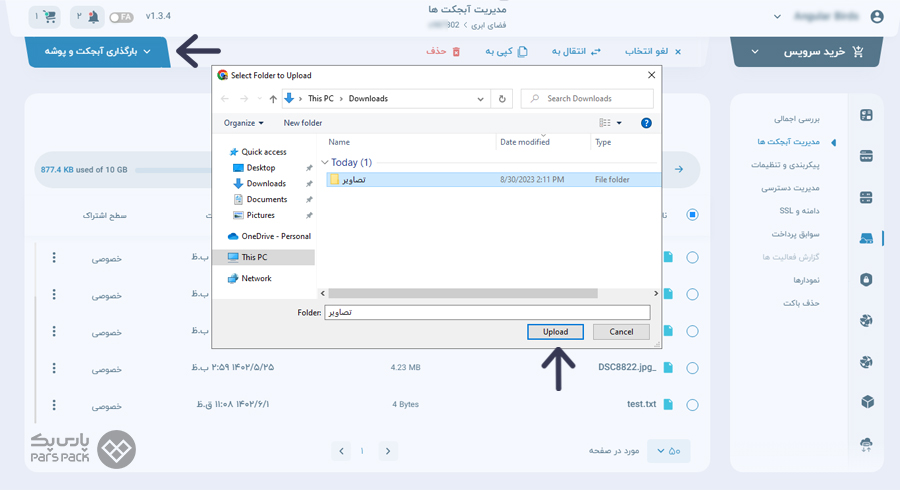
Task: Click the dashboard grid icon in right rail
Action: click(x=866, y=115)
